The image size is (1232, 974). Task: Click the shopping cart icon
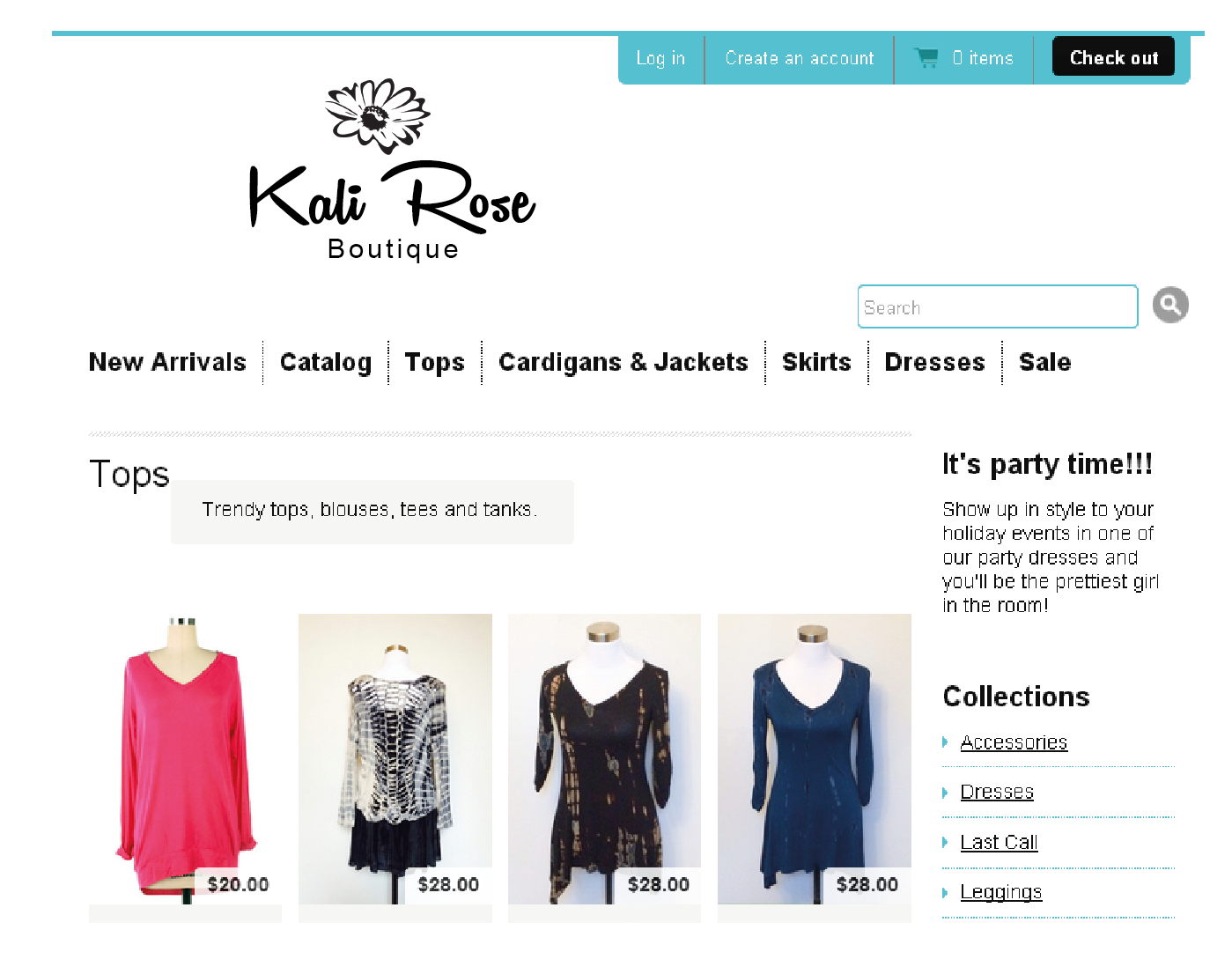click(x=926, y=58)
